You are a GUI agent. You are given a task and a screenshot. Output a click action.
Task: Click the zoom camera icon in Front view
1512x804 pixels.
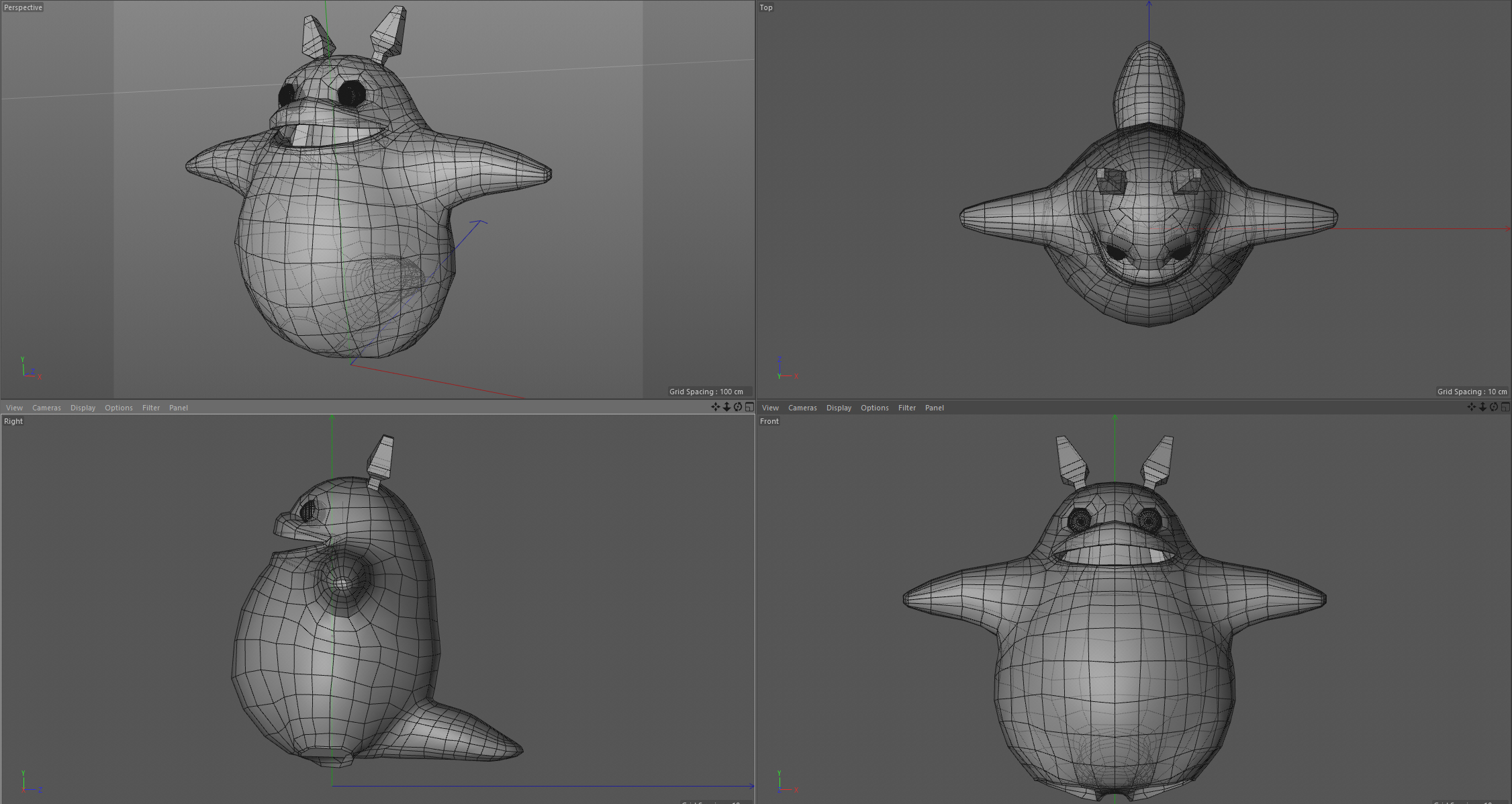click(x=1482, y=407)
